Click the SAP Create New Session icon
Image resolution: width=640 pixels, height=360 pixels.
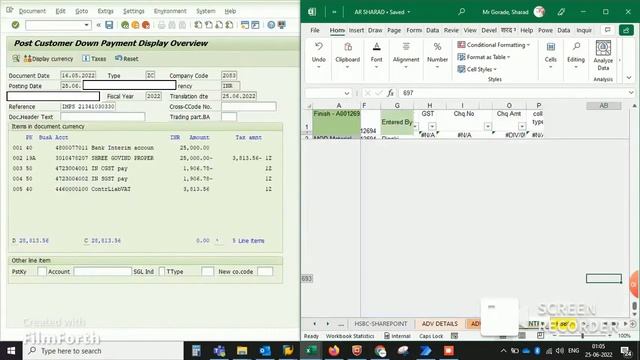coord(245,25)
